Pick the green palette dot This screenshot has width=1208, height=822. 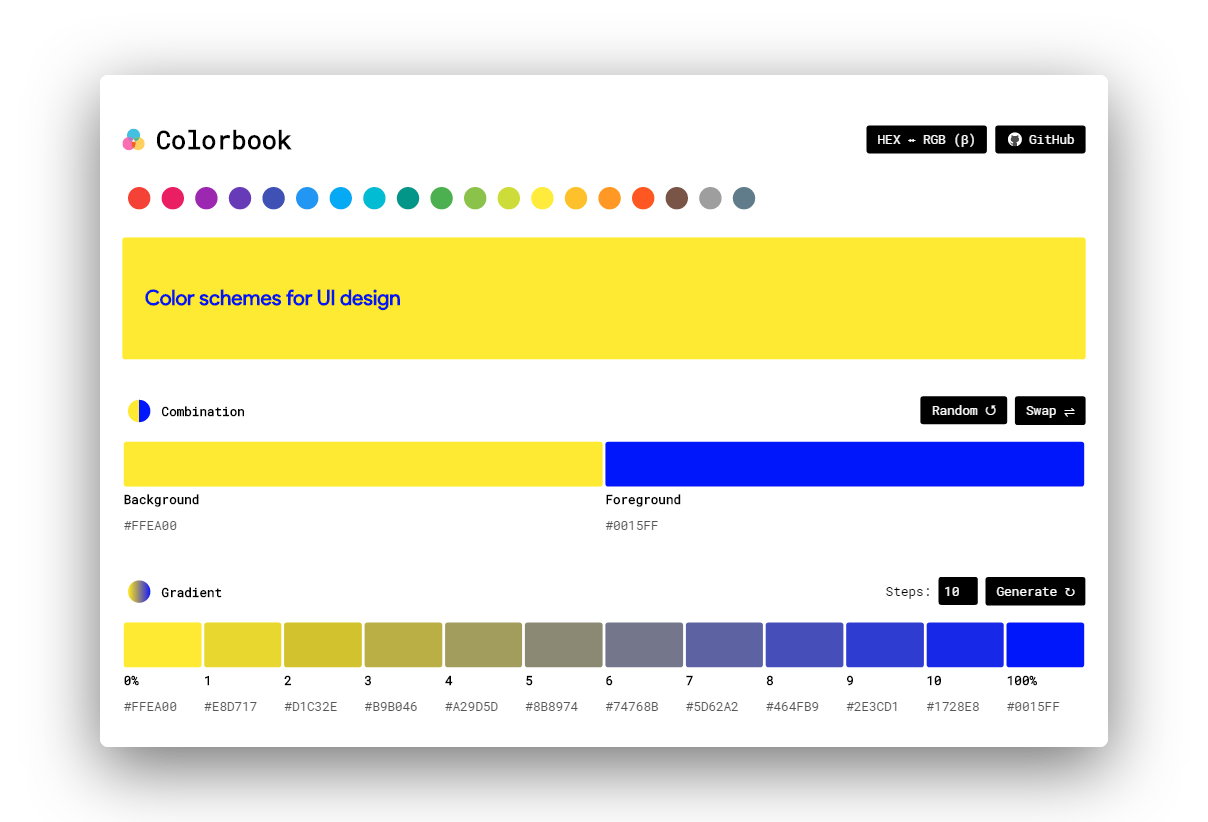tap(442, 198)
